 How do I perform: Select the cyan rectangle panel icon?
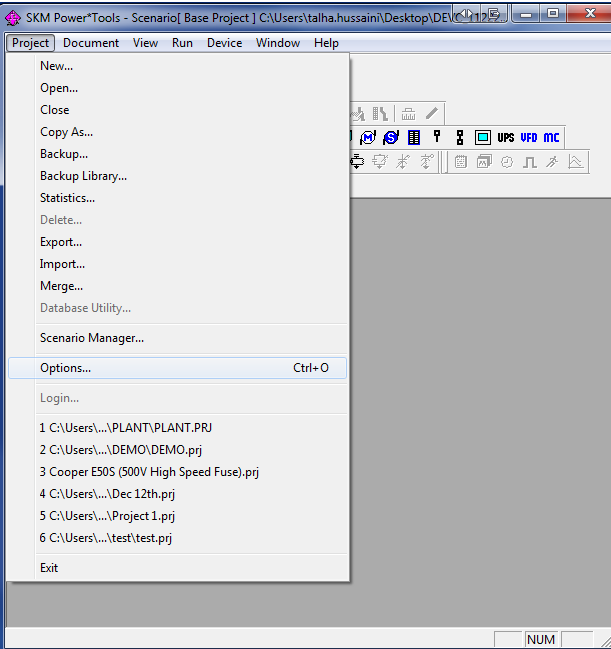(483, 137)
